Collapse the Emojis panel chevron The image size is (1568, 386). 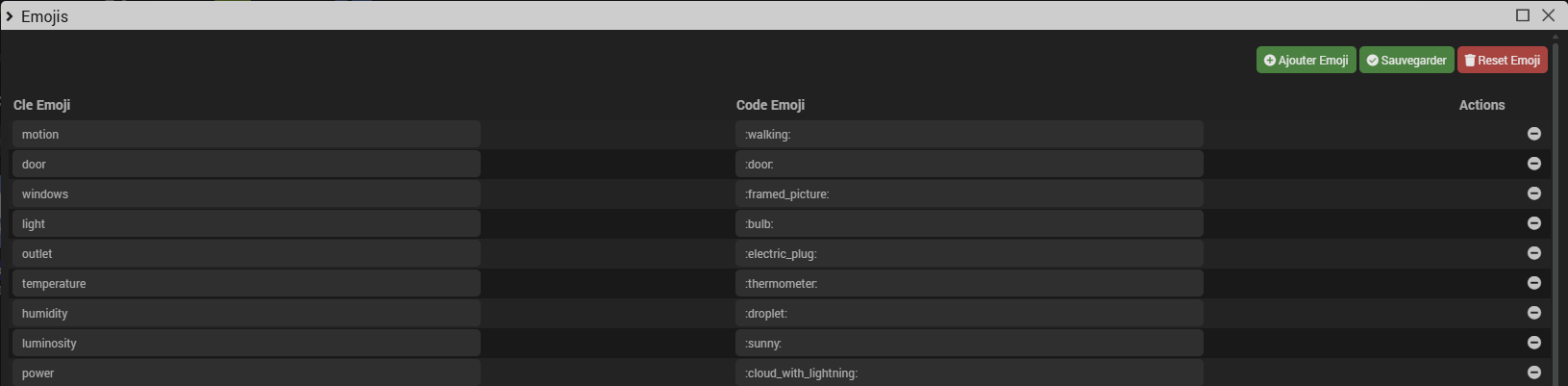coord(10,16)
